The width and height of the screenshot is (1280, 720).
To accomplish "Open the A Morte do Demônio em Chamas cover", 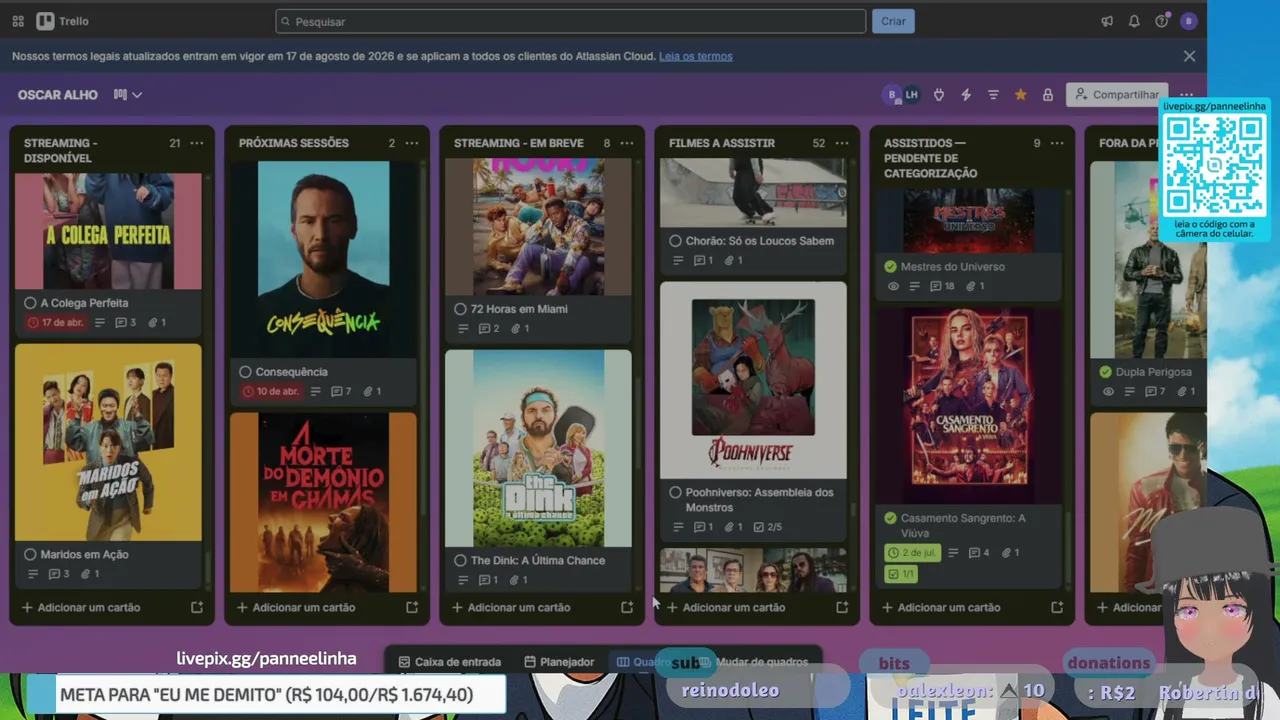I will click(323, 502).
